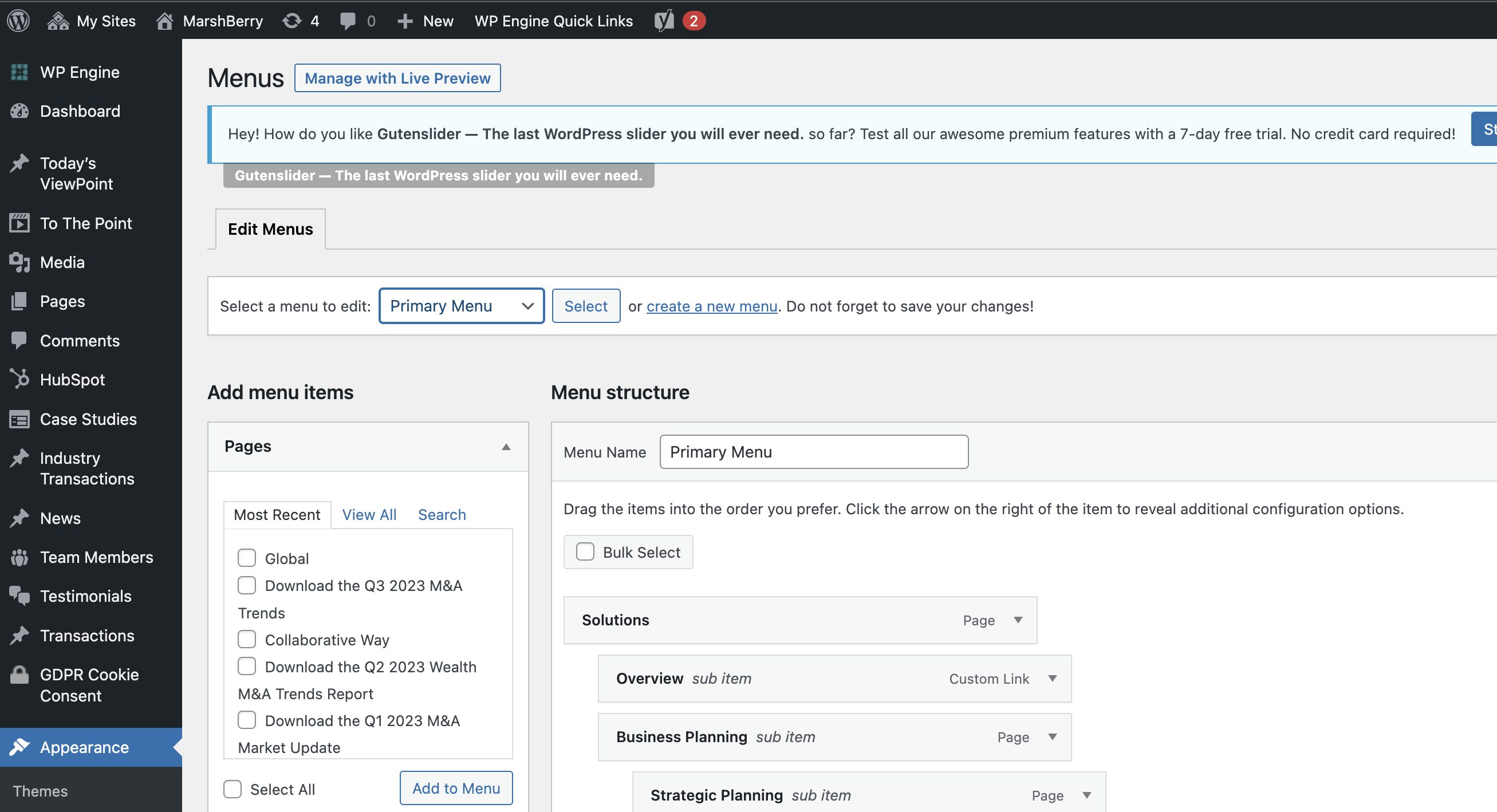Follow the create a new menu link
The height and width of the screenshot is (812, 1497).
[712, 306]
